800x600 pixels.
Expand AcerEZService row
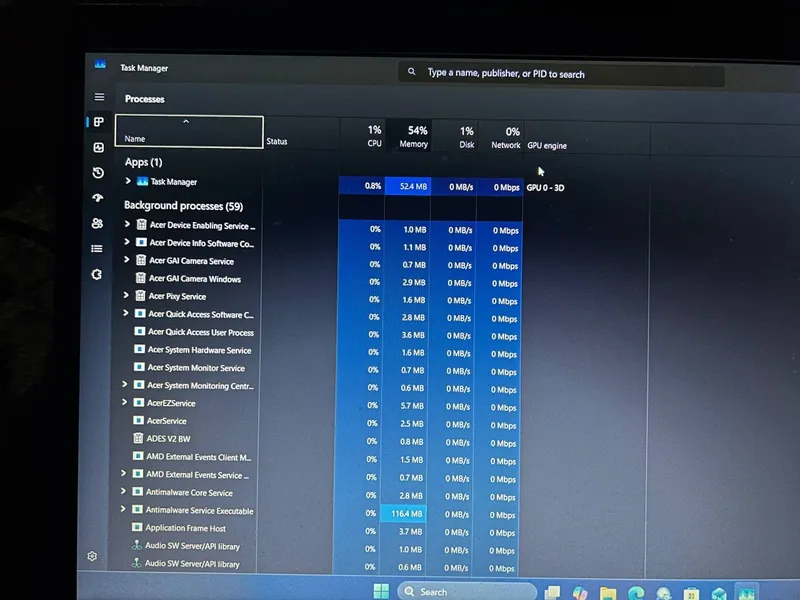tap(124, 402)
